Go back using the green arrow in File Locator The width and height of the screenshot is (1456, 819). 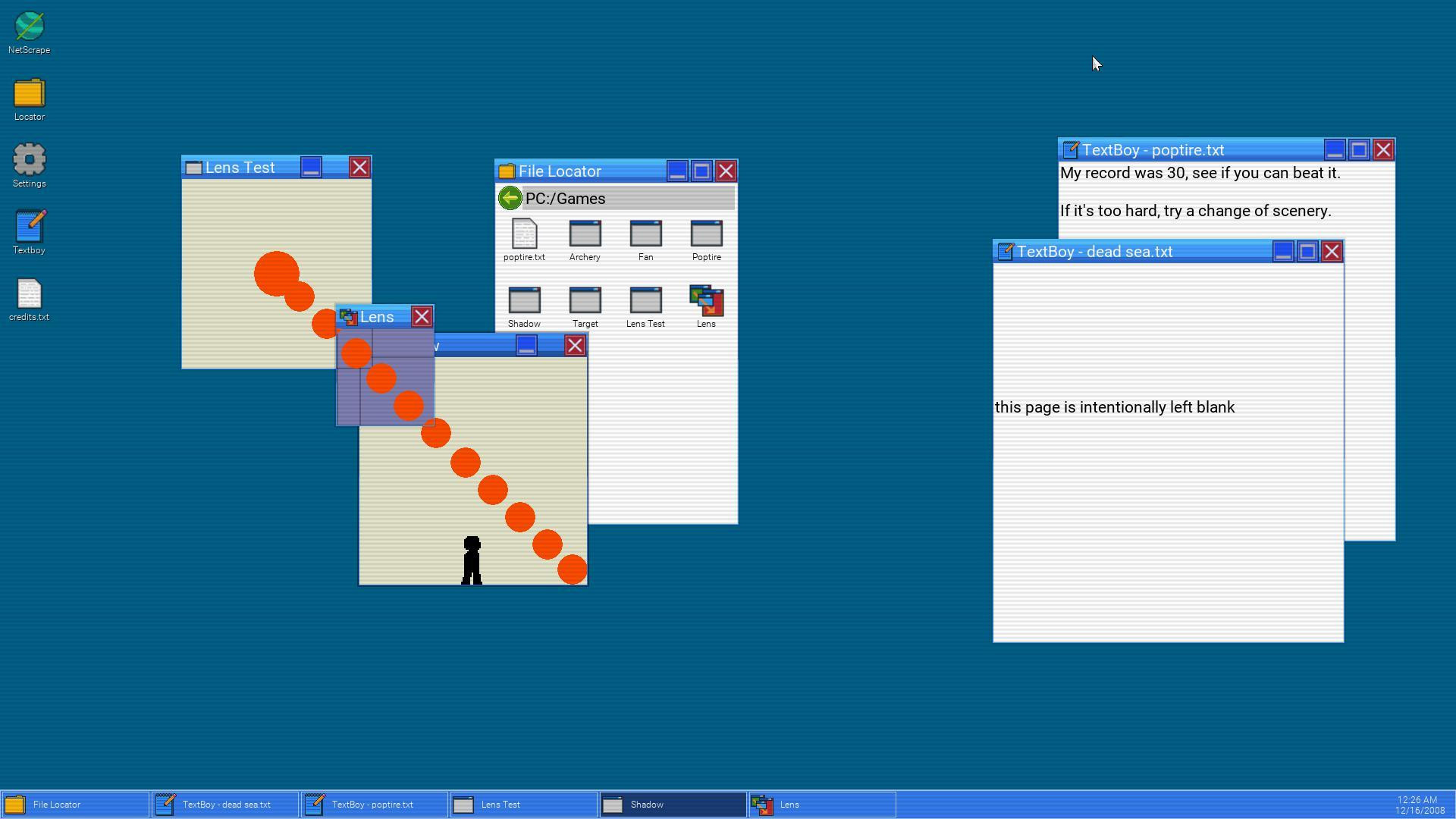click(510, 199)
